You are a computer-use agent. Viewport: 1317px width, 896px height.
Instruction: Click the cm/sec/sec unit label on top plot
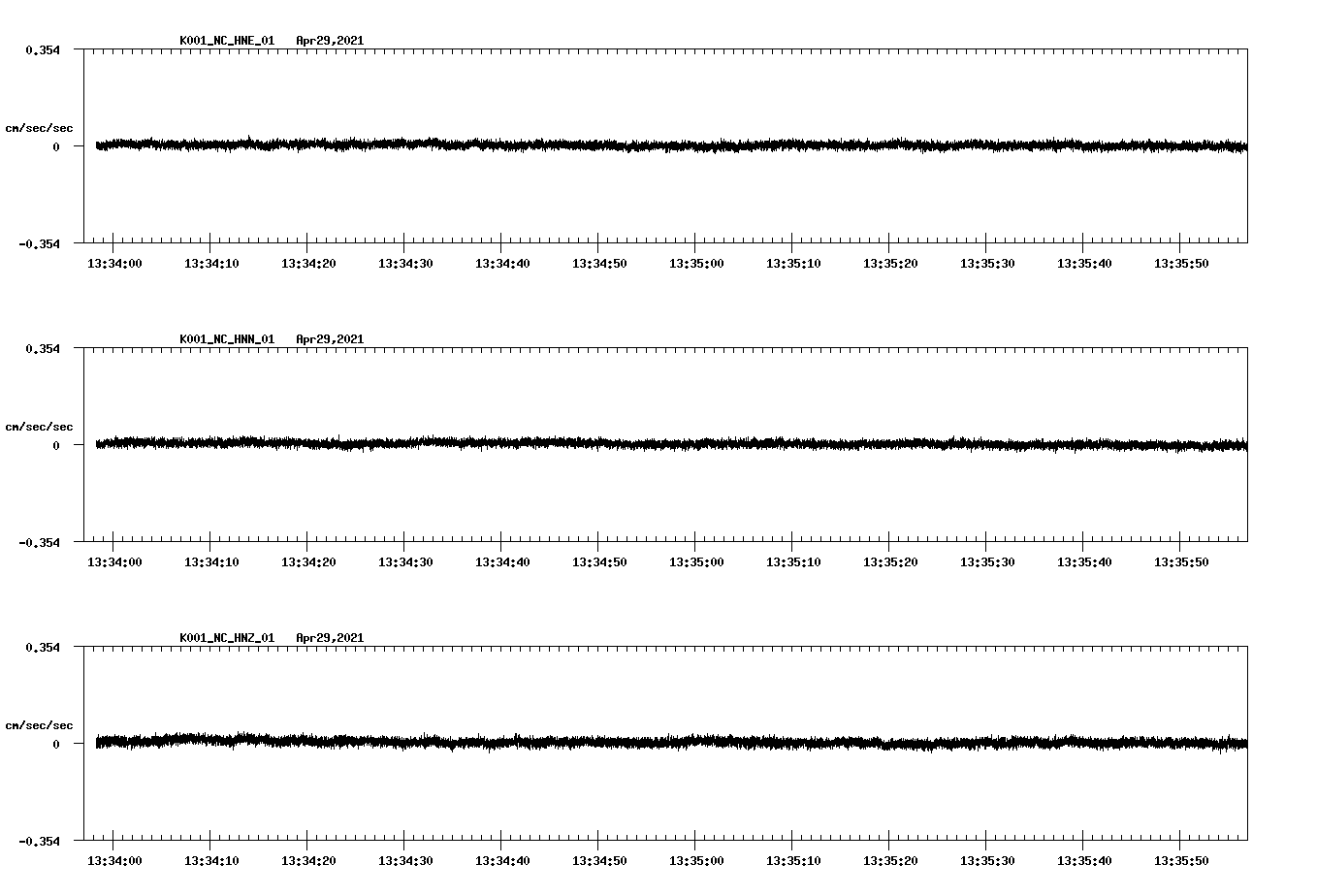tap(39, 126)
